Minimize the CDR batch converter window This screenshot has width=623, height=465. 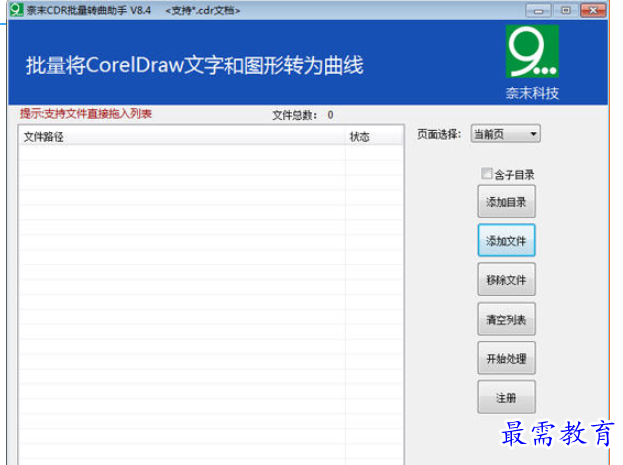[538, 11]
